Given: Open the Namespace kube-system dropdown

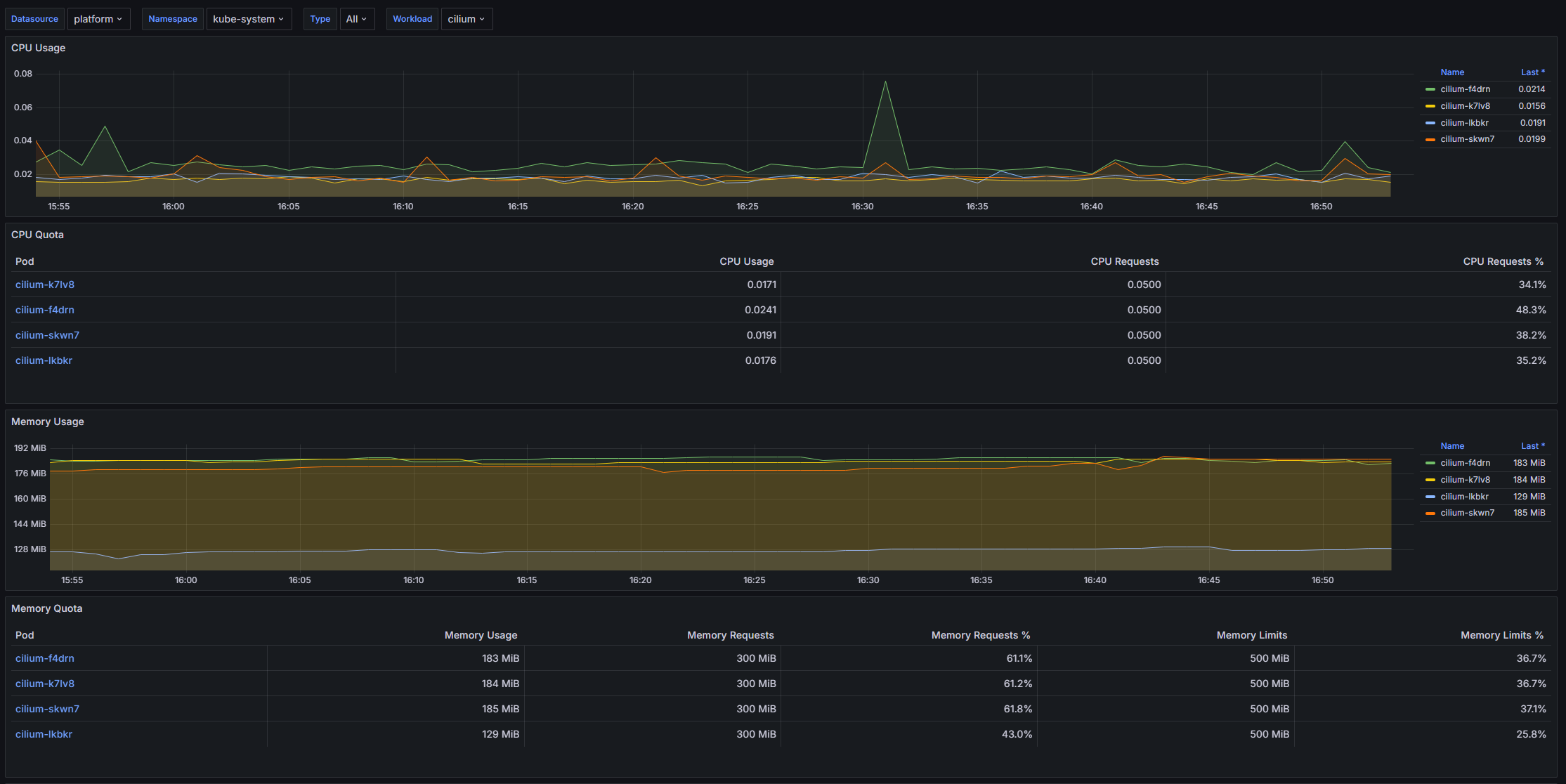Looking at the screenshot, I should [x=249, y=19].
